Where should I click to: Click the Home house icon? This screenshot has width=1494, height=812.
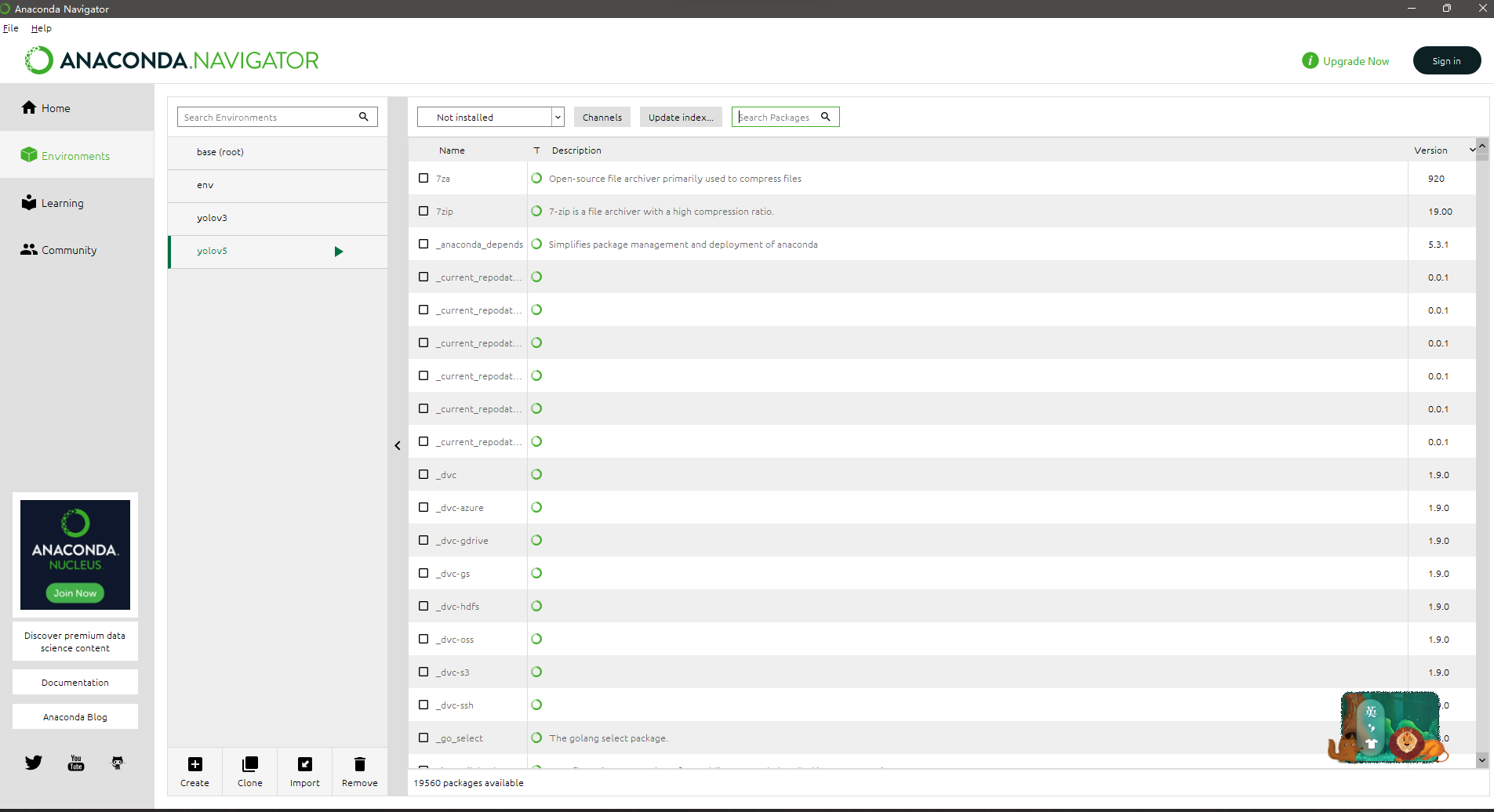pos(29,107)
